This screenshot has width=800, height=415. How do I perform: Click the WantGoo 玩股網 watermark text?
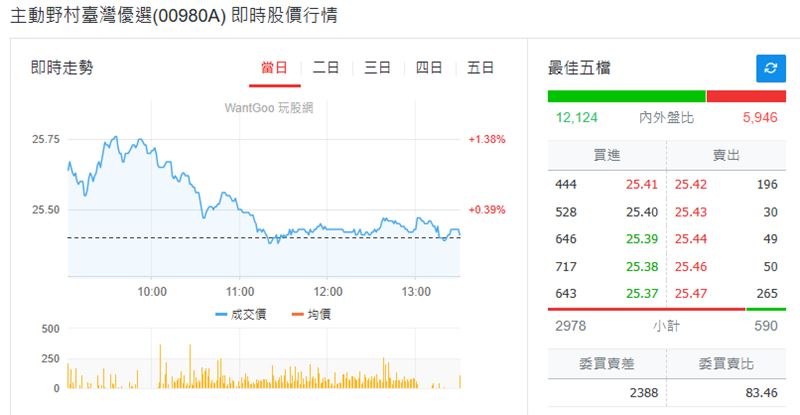click(269, 108)
